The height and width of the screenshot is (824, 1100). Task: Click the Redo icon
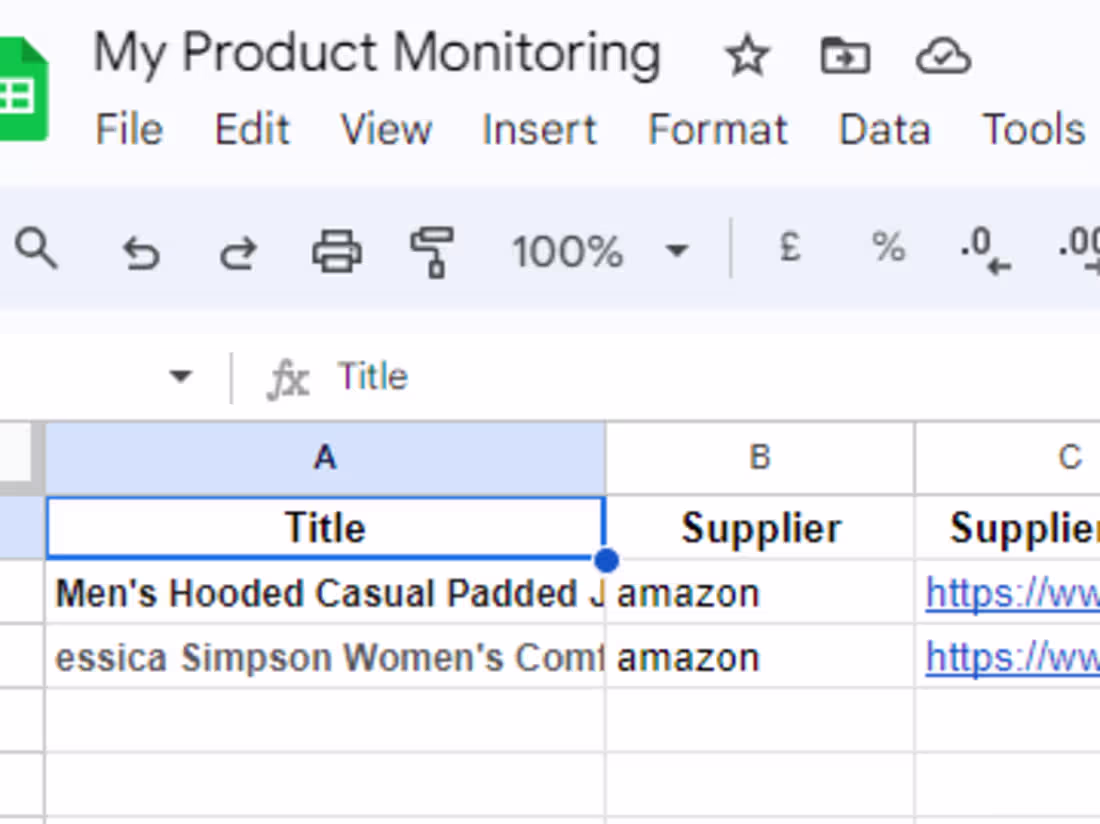click(x=238, y=251)
